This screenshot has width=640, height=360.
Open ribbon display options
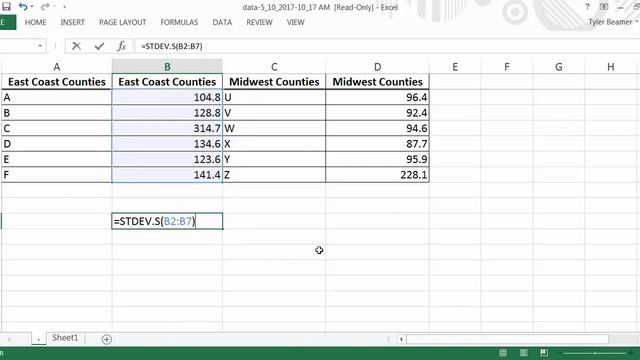(x=604, y=7)
